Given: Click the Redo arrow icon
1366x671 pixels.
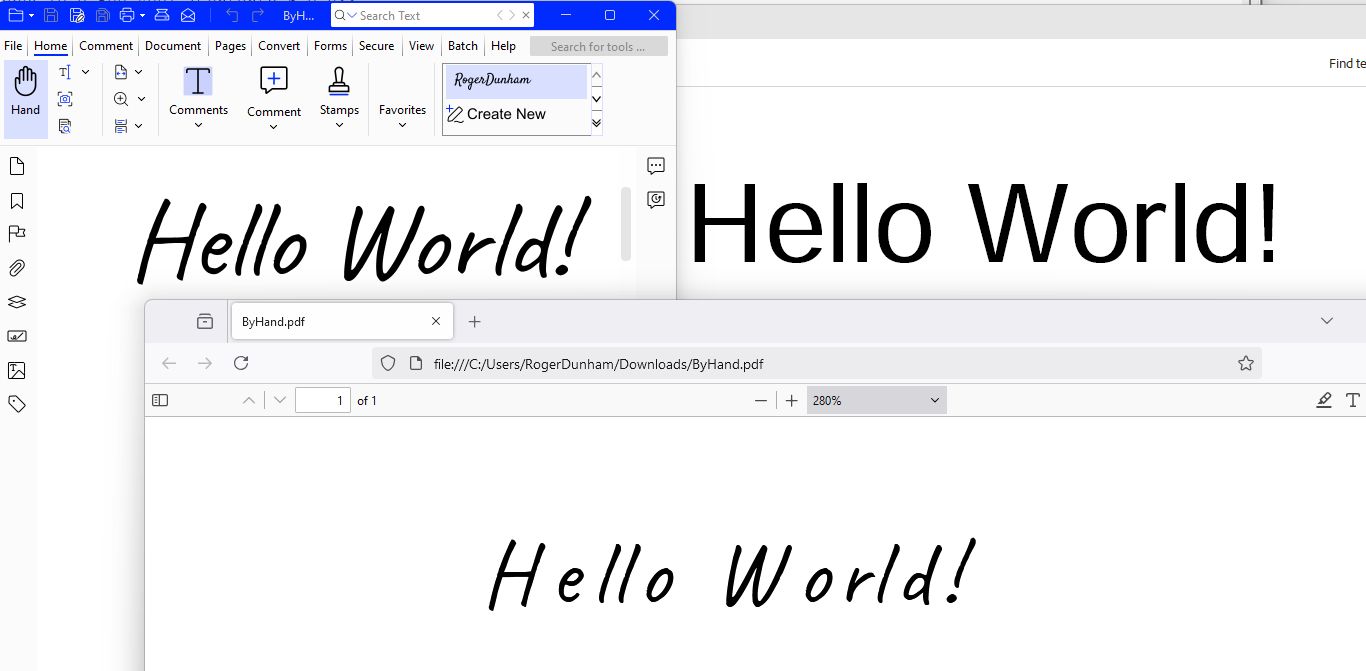Looking at the screenshot, I should pyautogui.click(x=258, y=15).
